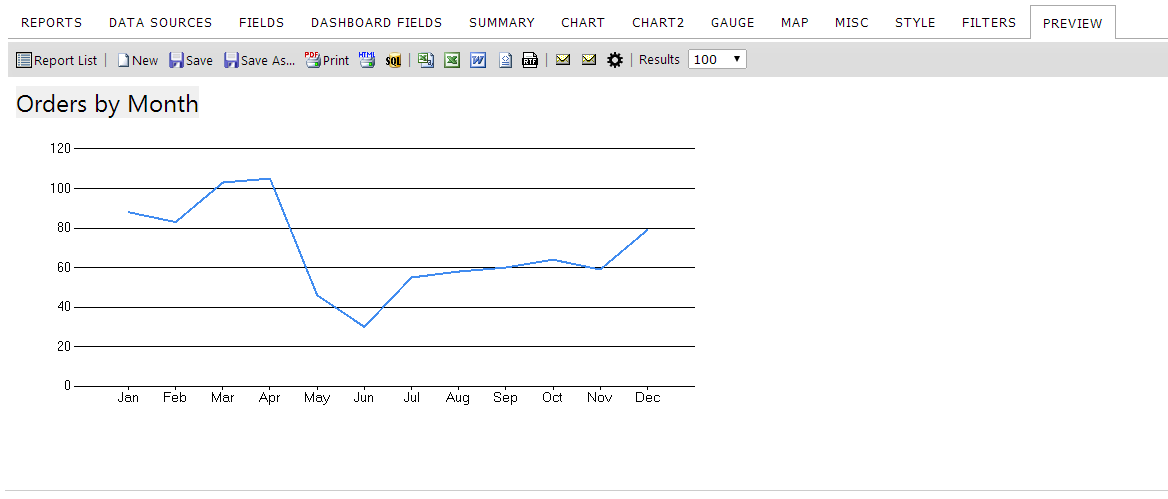
Task: Click the Jun low point on chart line
Action: (x=364, y=326)
